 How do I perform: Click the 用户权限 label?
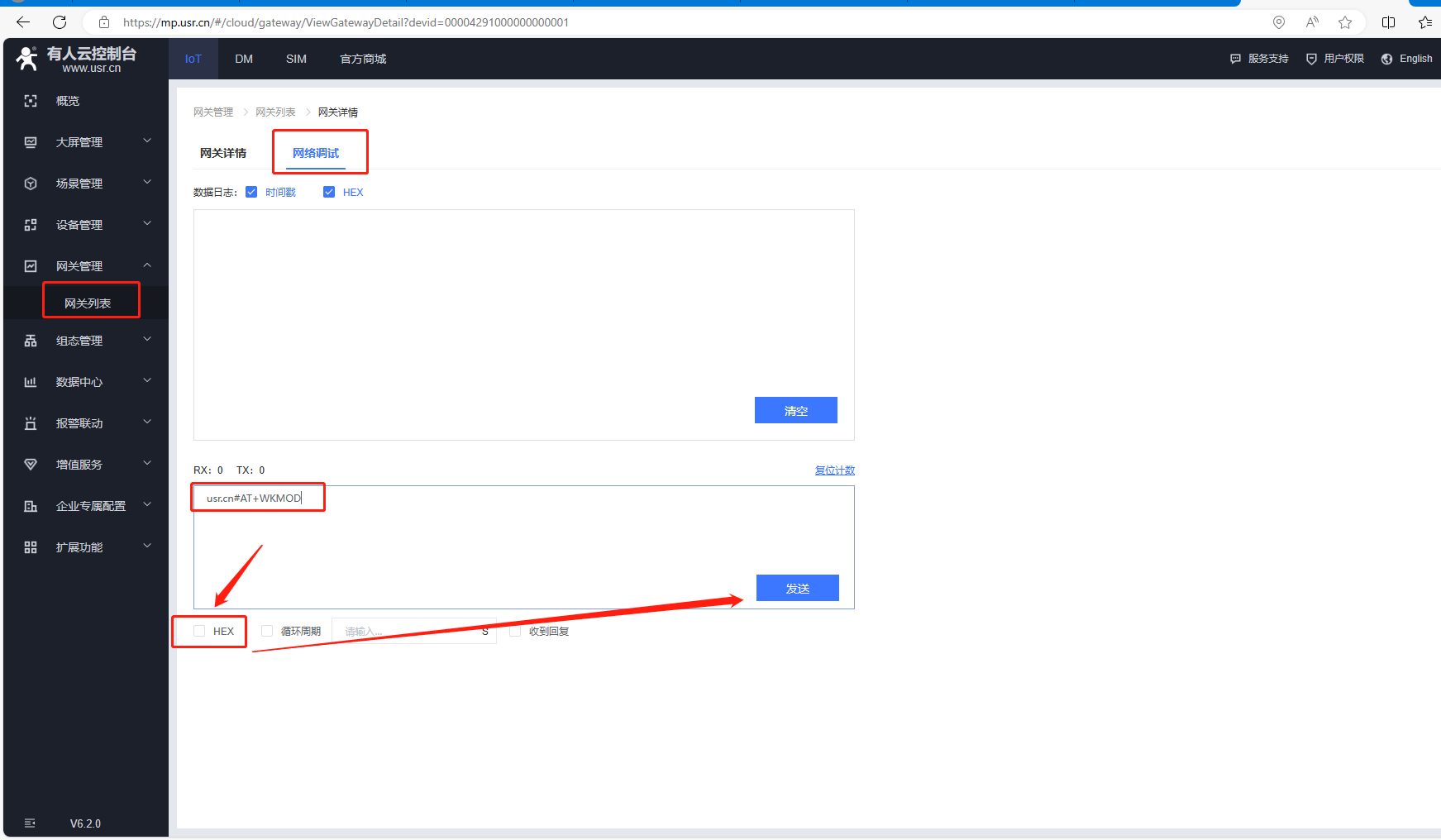[1344, 59]
